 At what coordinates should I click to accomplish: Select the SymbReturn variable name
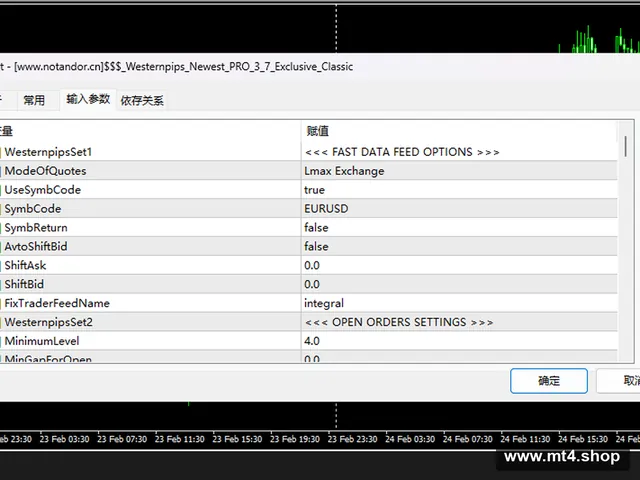point(36,227)
